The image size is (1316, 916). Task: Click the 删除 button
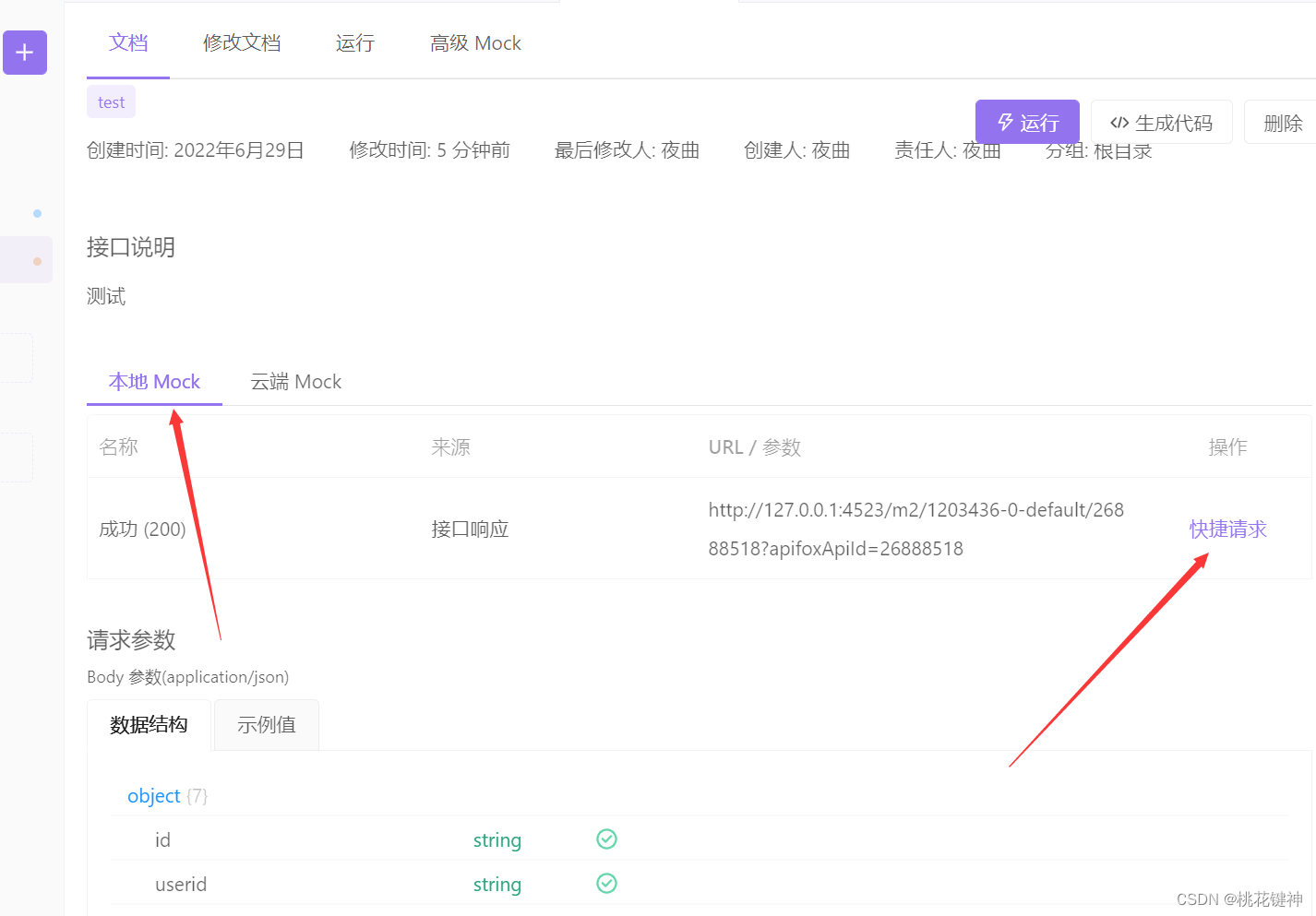click(x=1283, y=122)
